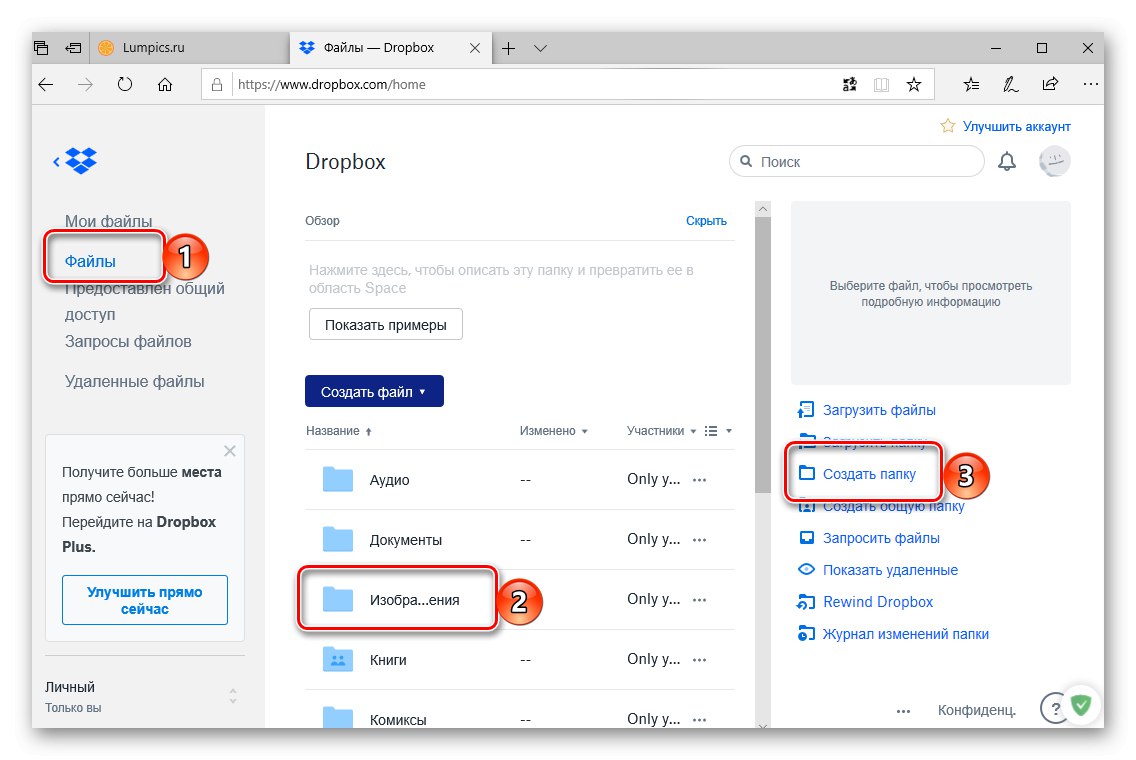Open Участники column dropdown
The height and width of the screenshot is (760, 1136).
tap(661, 430)
